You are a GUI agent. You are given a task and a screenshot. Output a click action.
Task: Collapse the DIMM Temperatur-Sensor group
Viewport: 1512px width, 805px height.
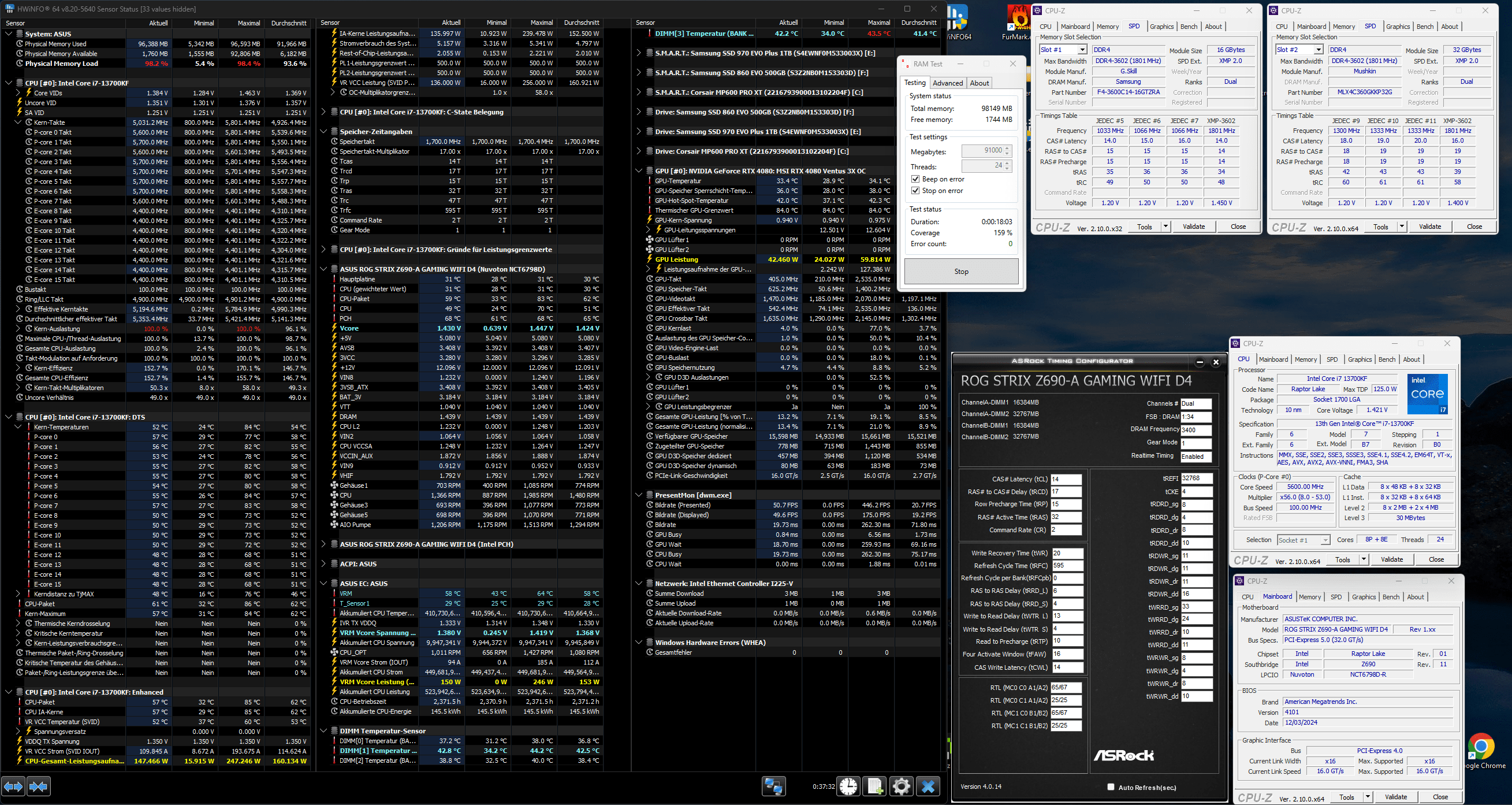tap(323, 731)
